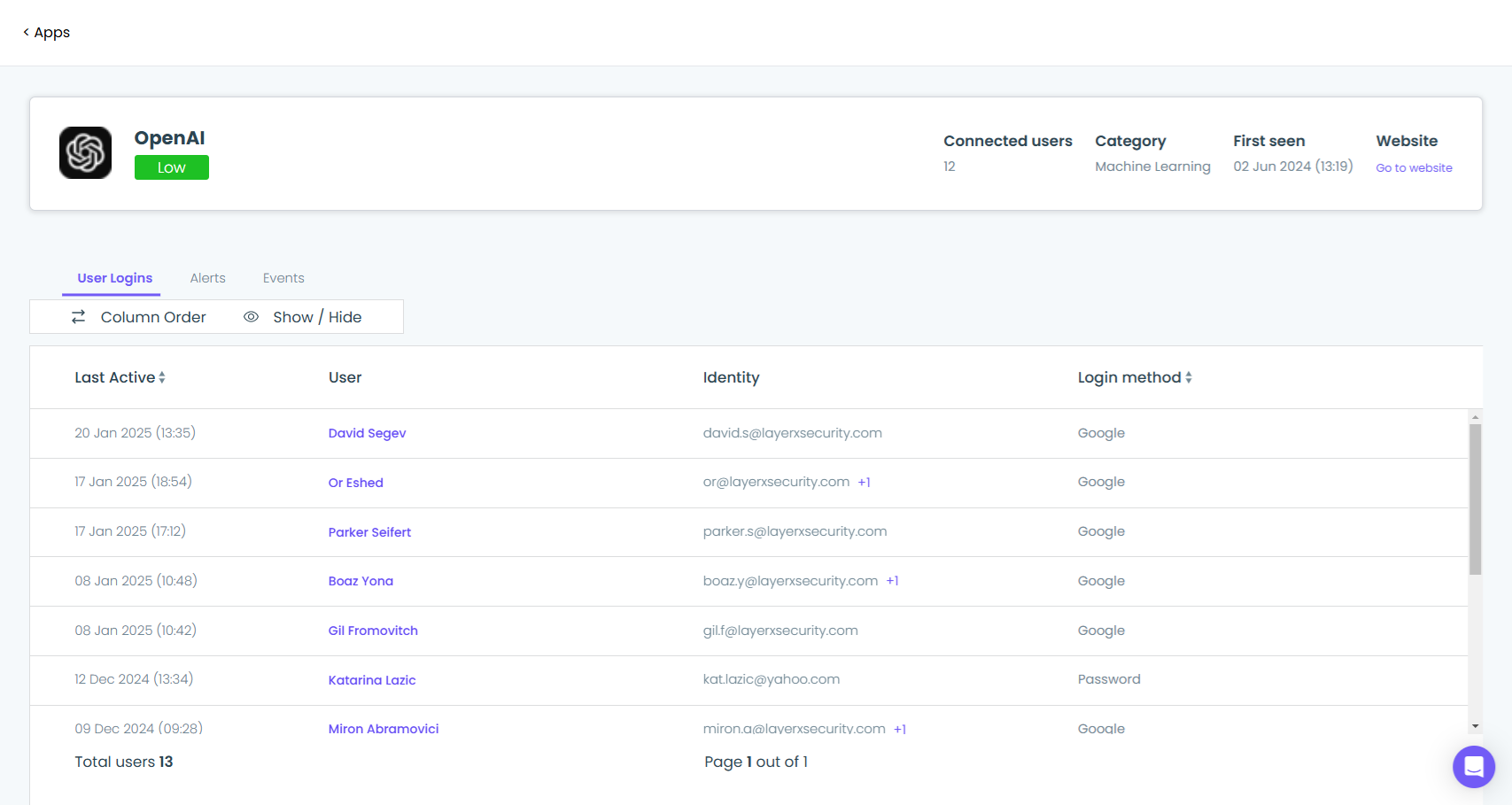Click gil.f@layerxsecurity.com identity cell
1512x805 pixels.
tap(780, 631)
